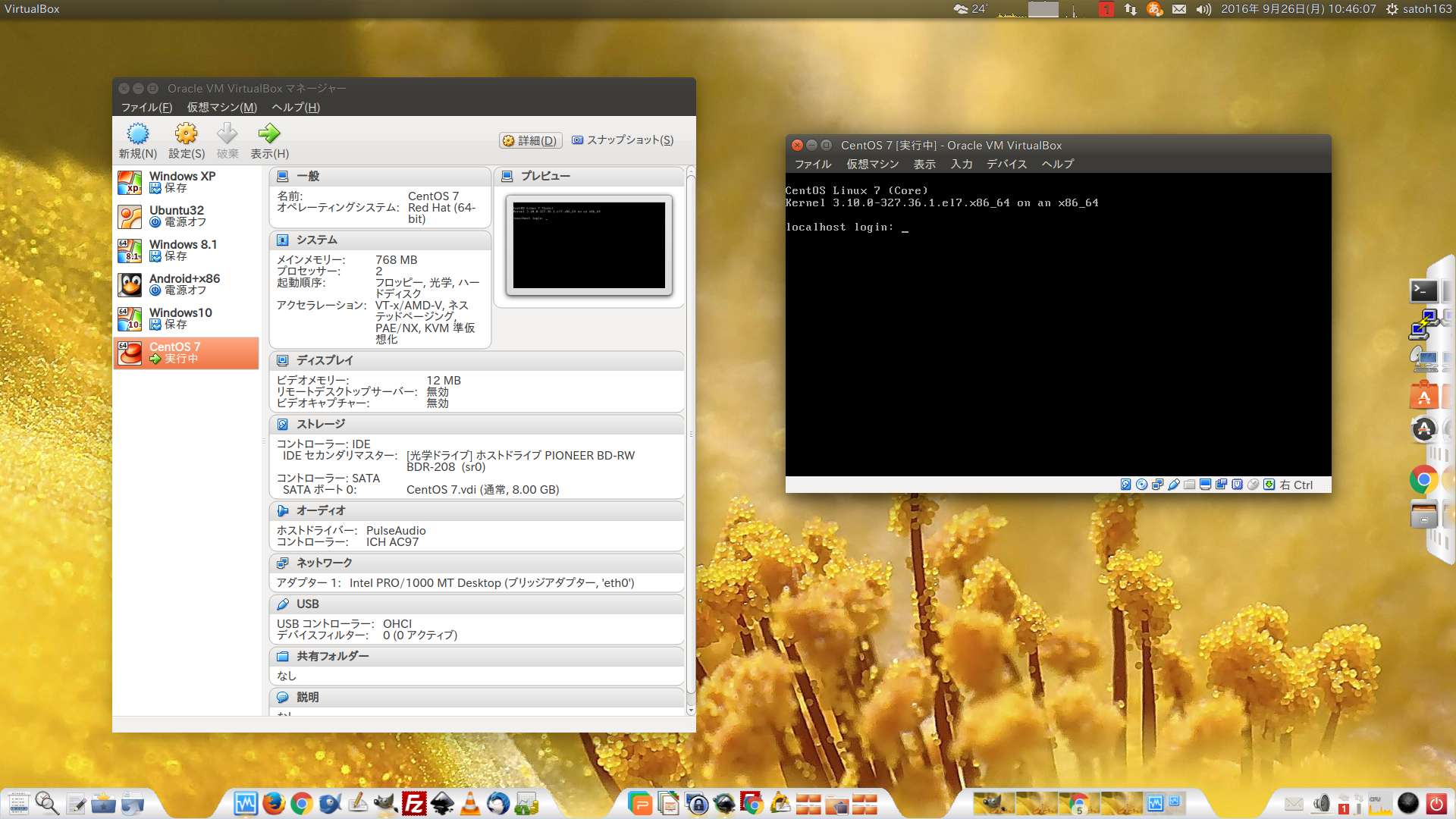Select the Windows10 virtual machine
Viewport: 1456px width, 819px height.
tap(186, 318)
